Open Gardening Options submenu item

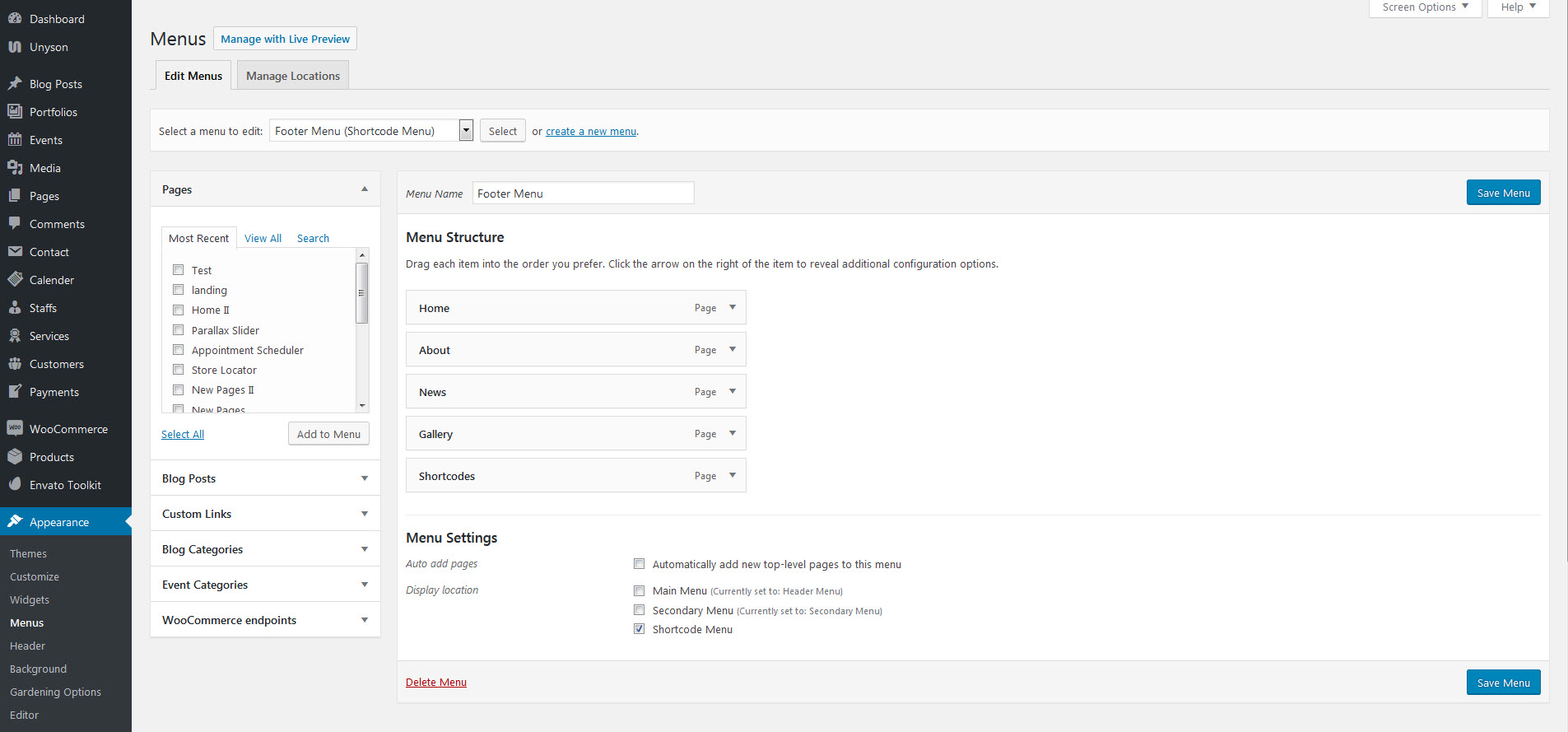tap(55, 692)
